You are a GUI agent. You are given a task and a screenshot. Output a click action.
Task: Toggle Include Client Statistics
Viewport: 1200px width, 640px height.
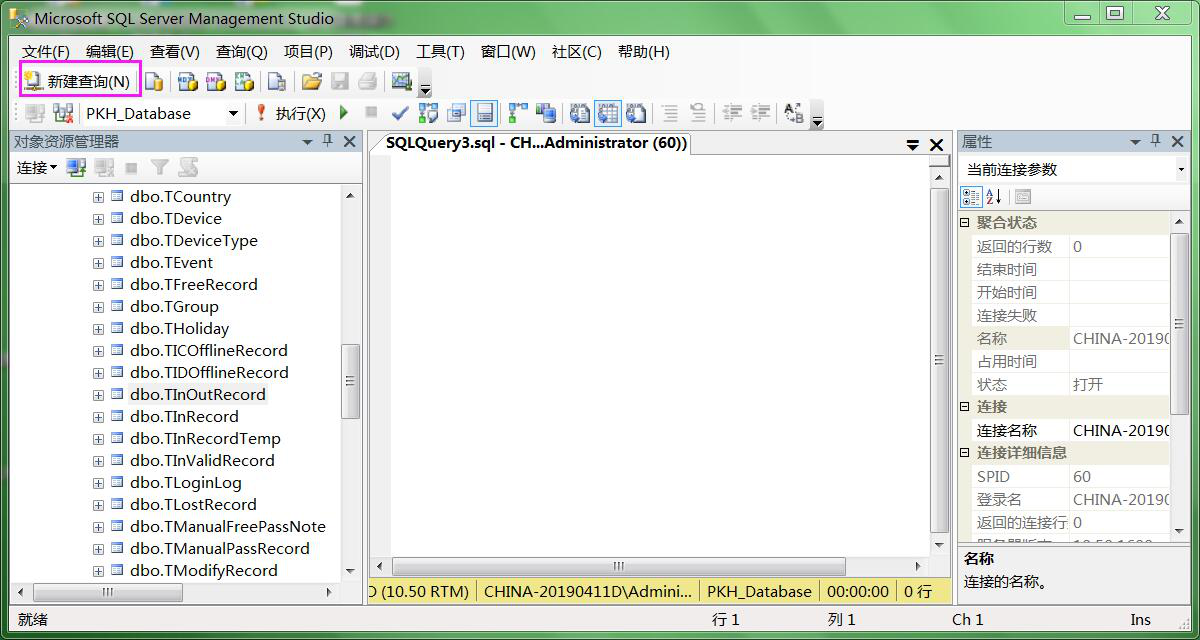546,113
